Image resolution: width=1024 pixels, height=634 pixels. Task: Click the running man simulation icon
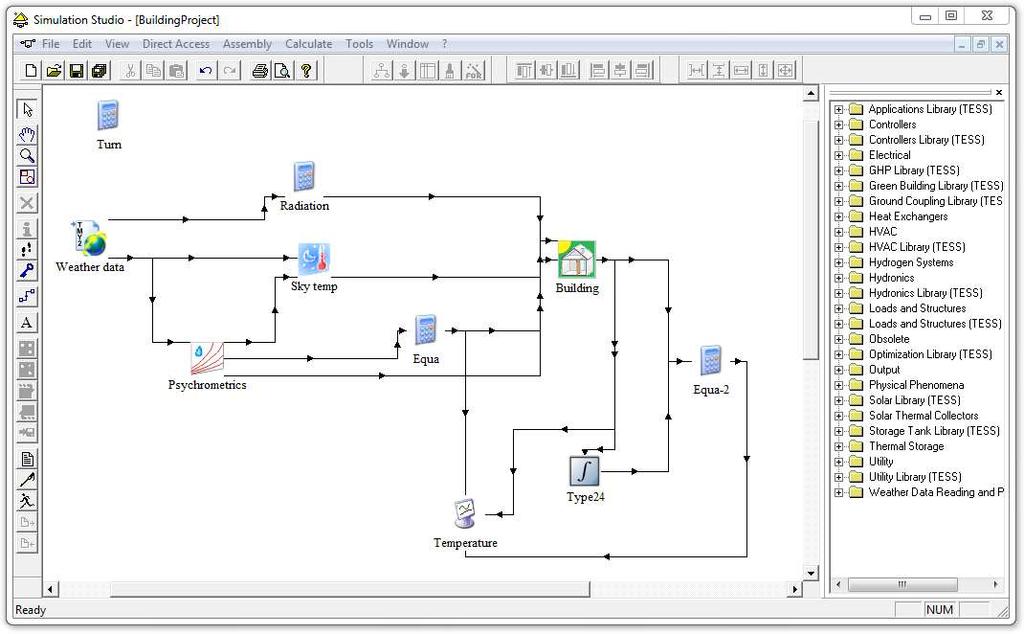pos(27,501)
